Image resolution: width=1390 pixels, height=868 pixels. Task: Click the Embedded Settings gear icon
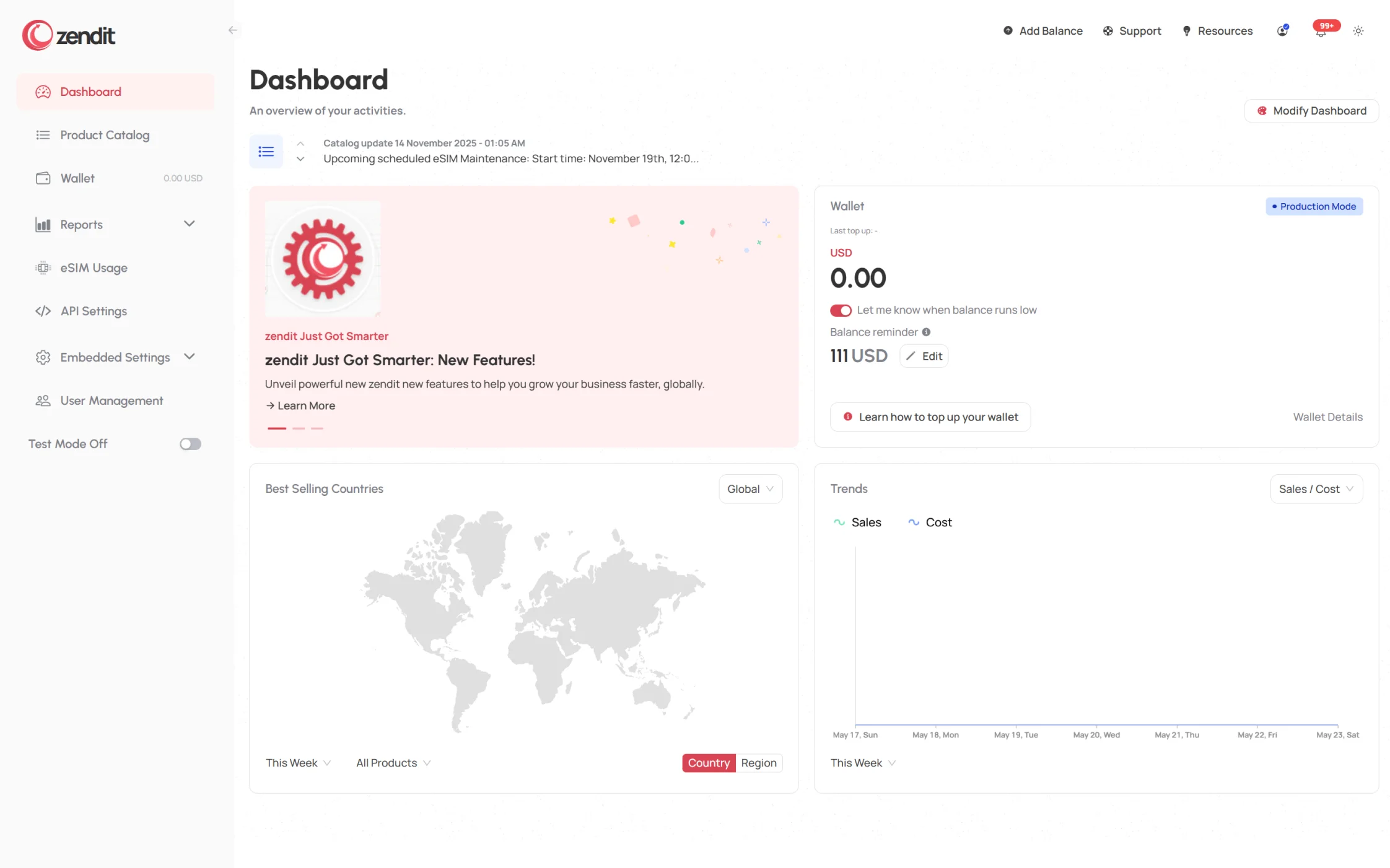point(43,357)
